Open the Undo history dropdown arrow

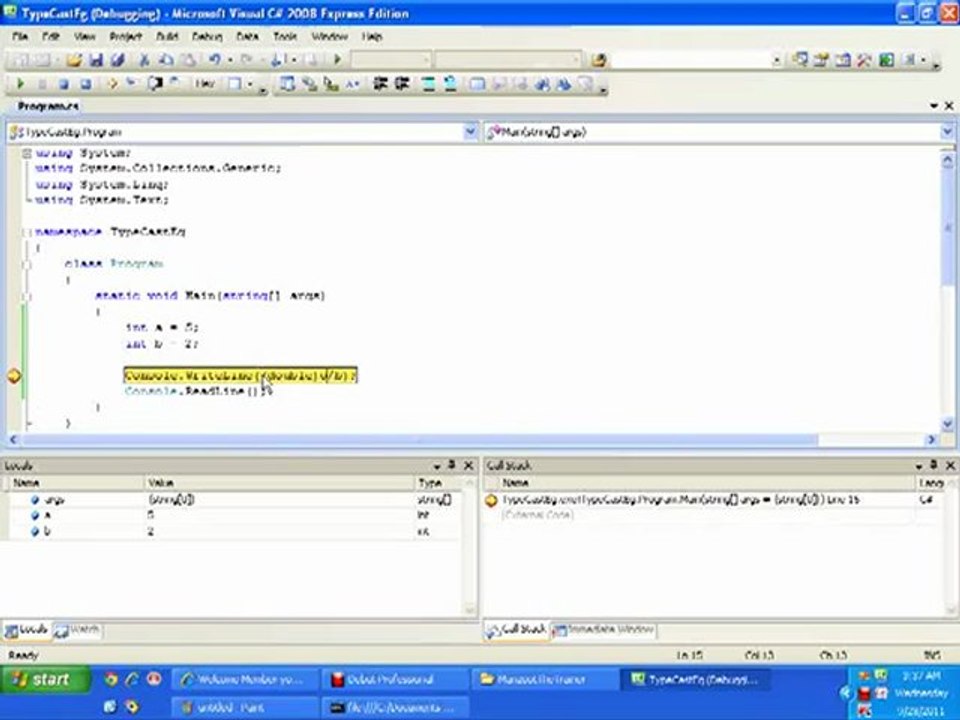pos(230,60)
